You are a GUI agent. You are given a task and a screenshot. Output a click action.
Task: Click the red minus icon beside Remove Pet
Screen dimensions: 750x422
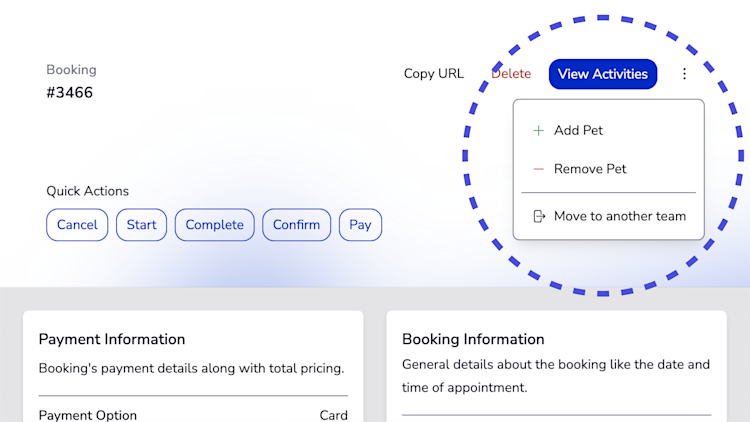coord(539,169)
